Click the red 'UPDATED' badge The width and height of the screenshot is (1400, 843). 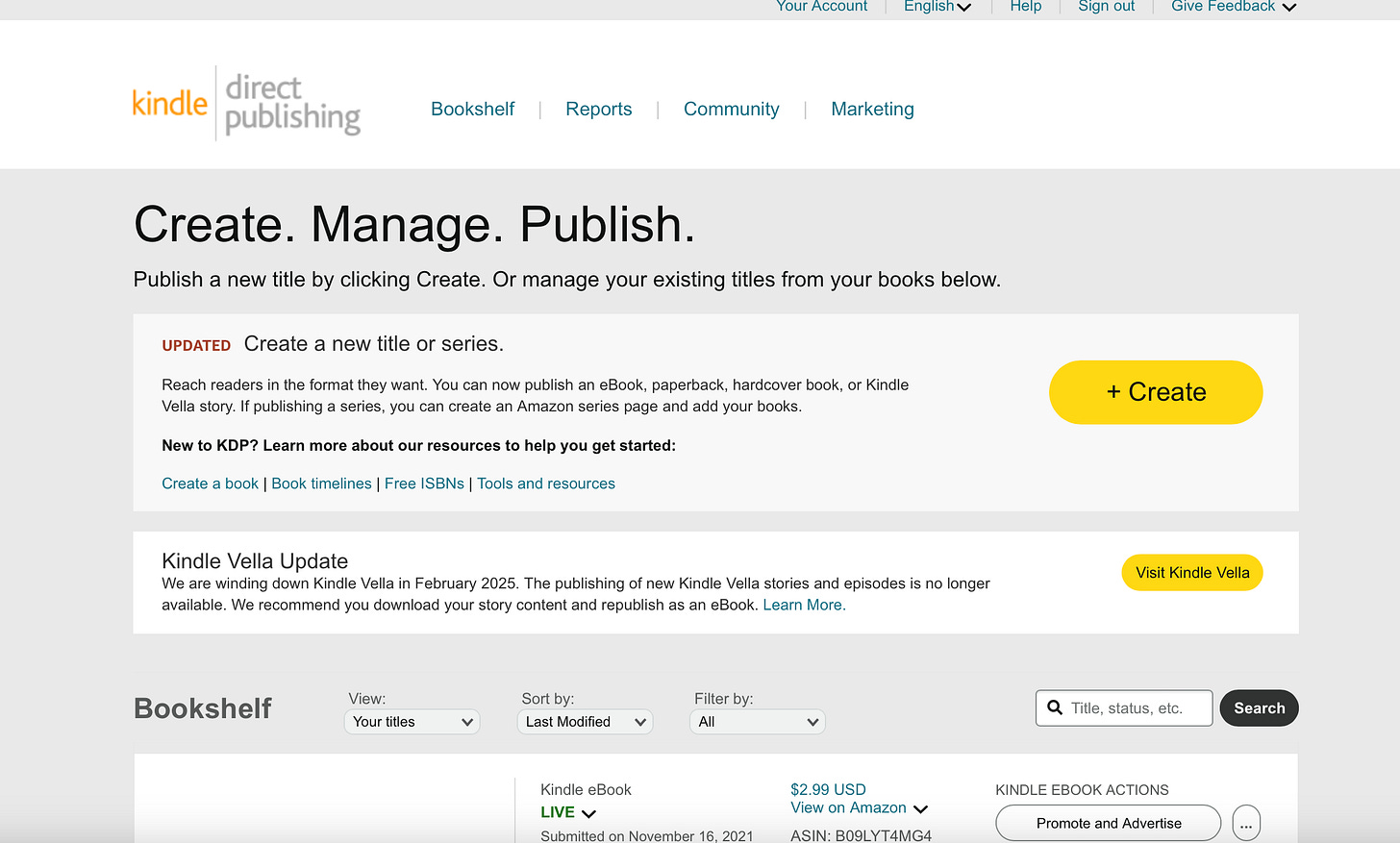coord(196,345)
